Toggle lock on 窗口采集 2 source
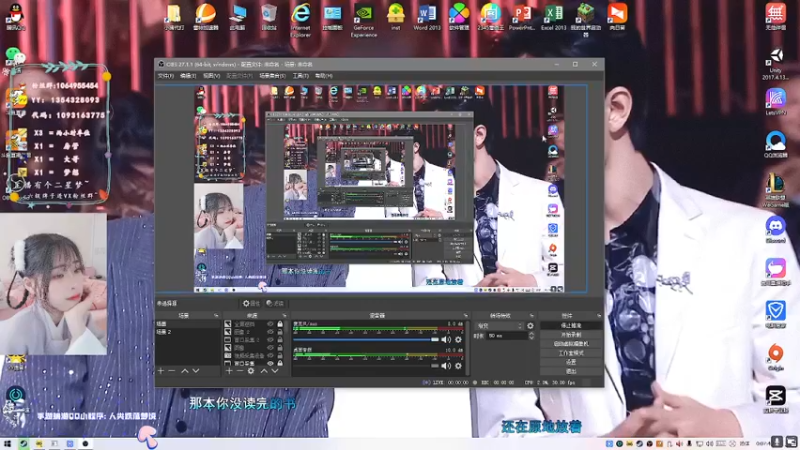Image resolution: width=800 pixels, height=450 pixels. click(x=280, y=340)
